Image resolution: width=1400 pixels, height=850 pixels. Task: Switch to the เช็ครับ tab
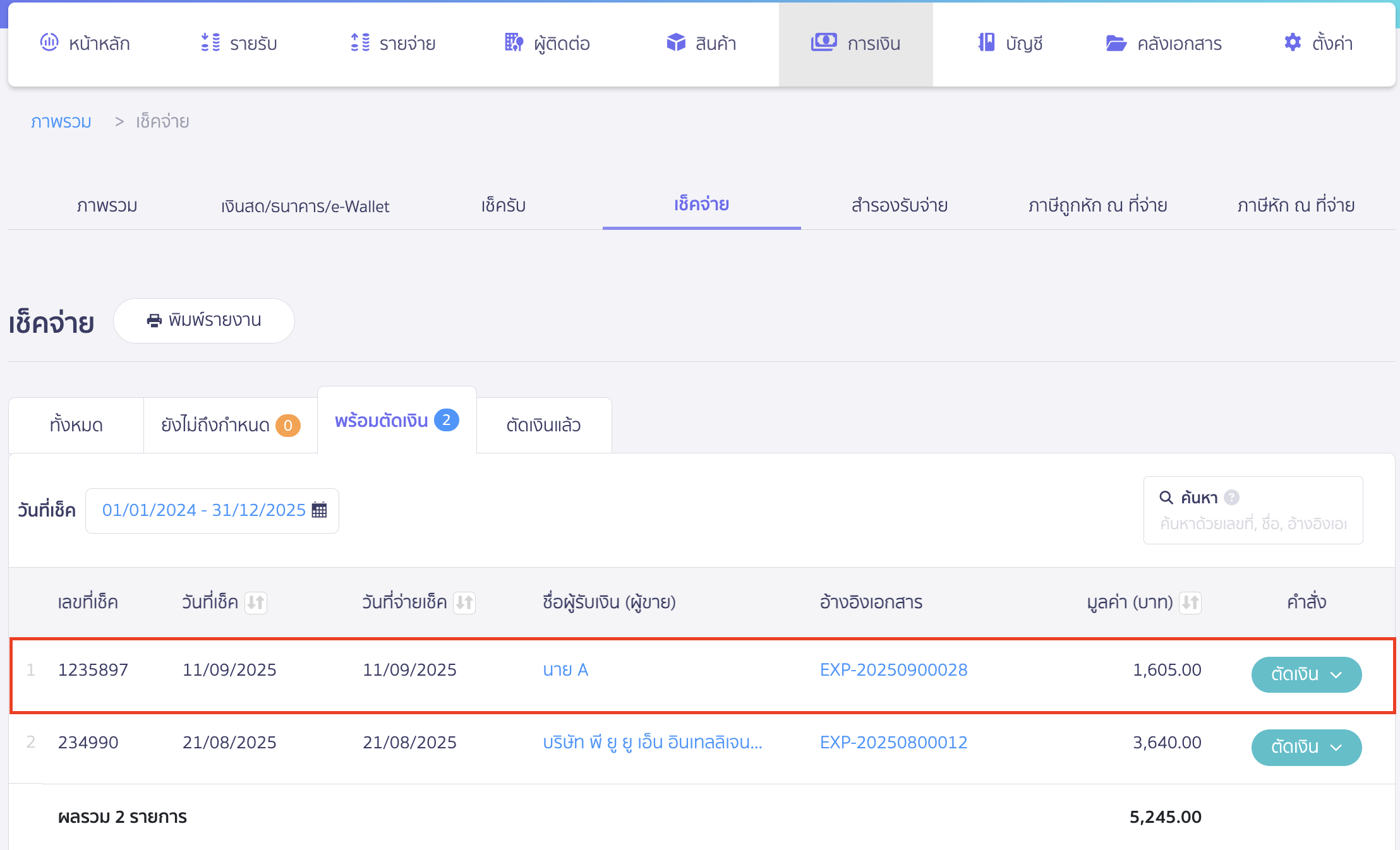click(504, 205)
